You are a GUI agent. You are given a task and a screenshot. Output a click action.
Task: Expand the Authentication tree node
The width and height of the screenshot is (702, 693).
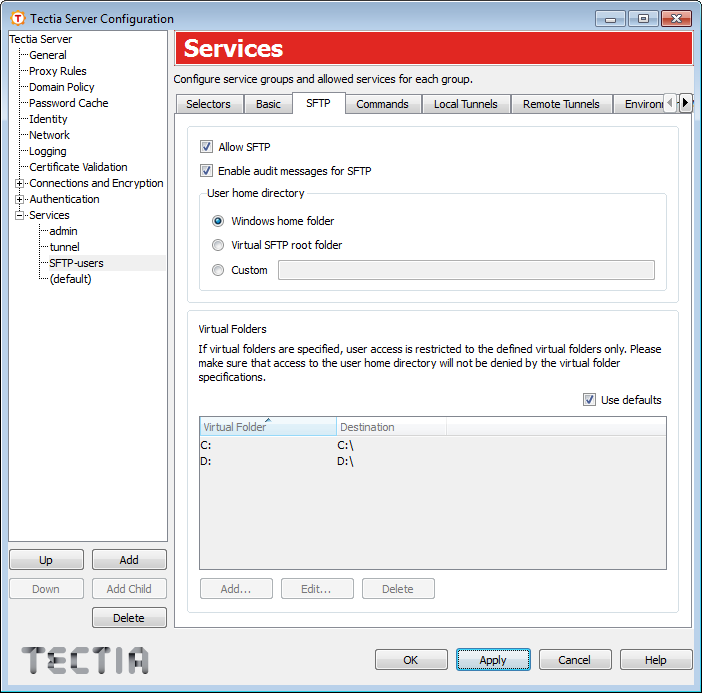pyautogui.click(x=19, y=199)
